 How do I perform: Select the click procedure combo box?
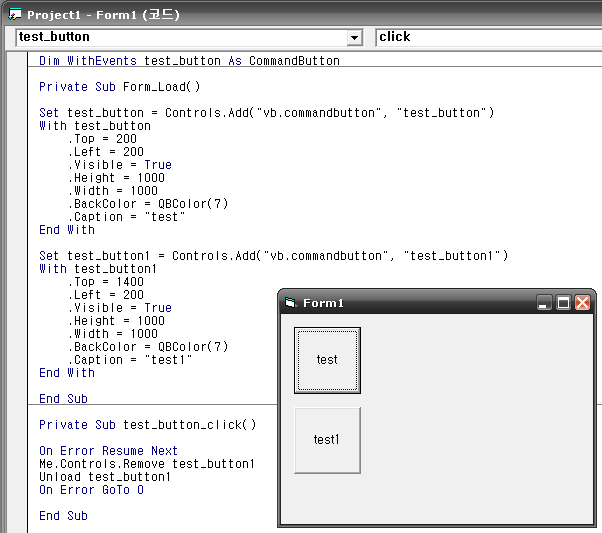pos(488,37)
